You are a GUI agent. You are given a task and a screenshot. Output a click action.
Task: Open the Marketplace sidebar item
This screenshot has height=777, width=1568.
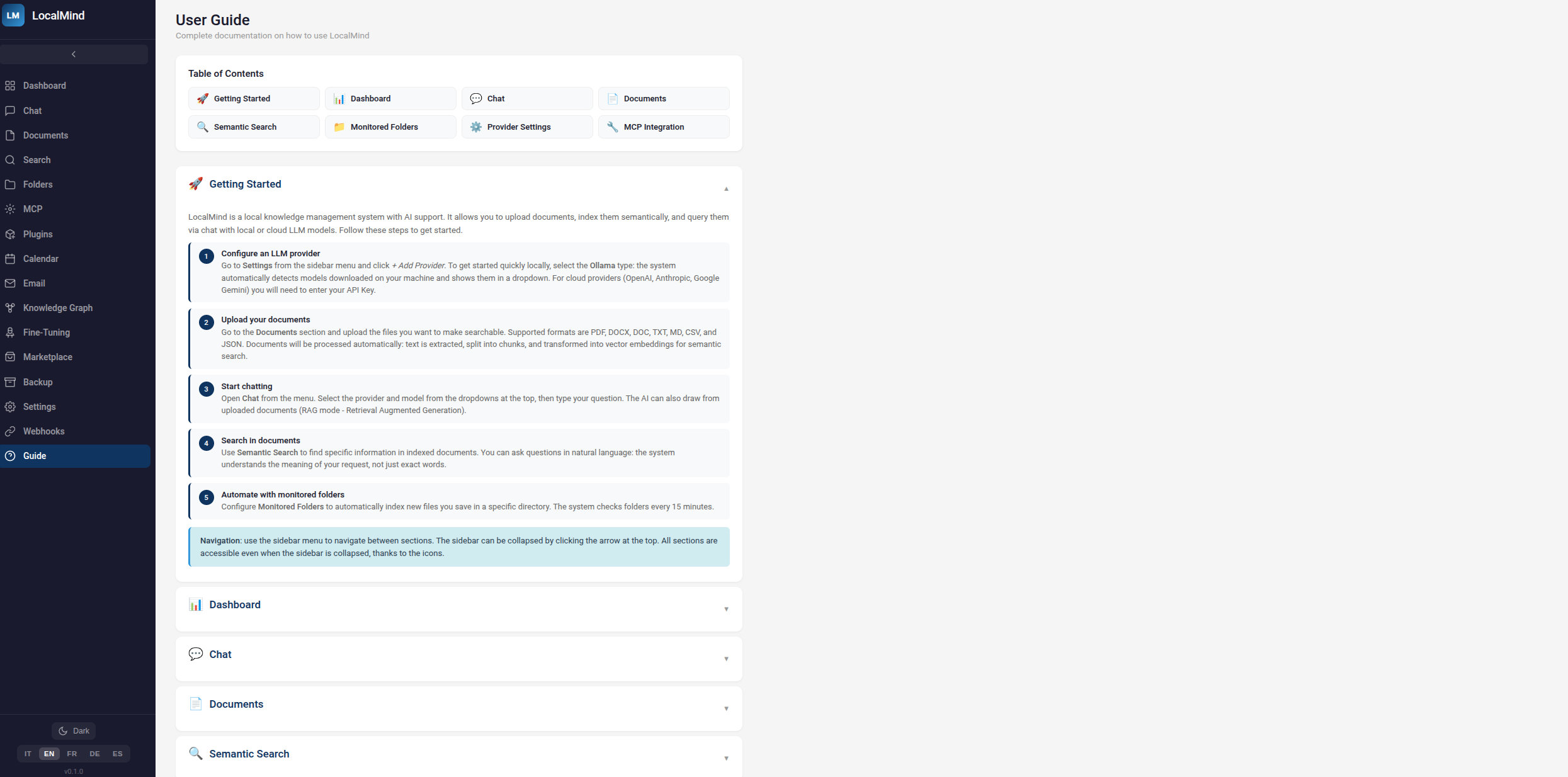(x=75, y=357)
